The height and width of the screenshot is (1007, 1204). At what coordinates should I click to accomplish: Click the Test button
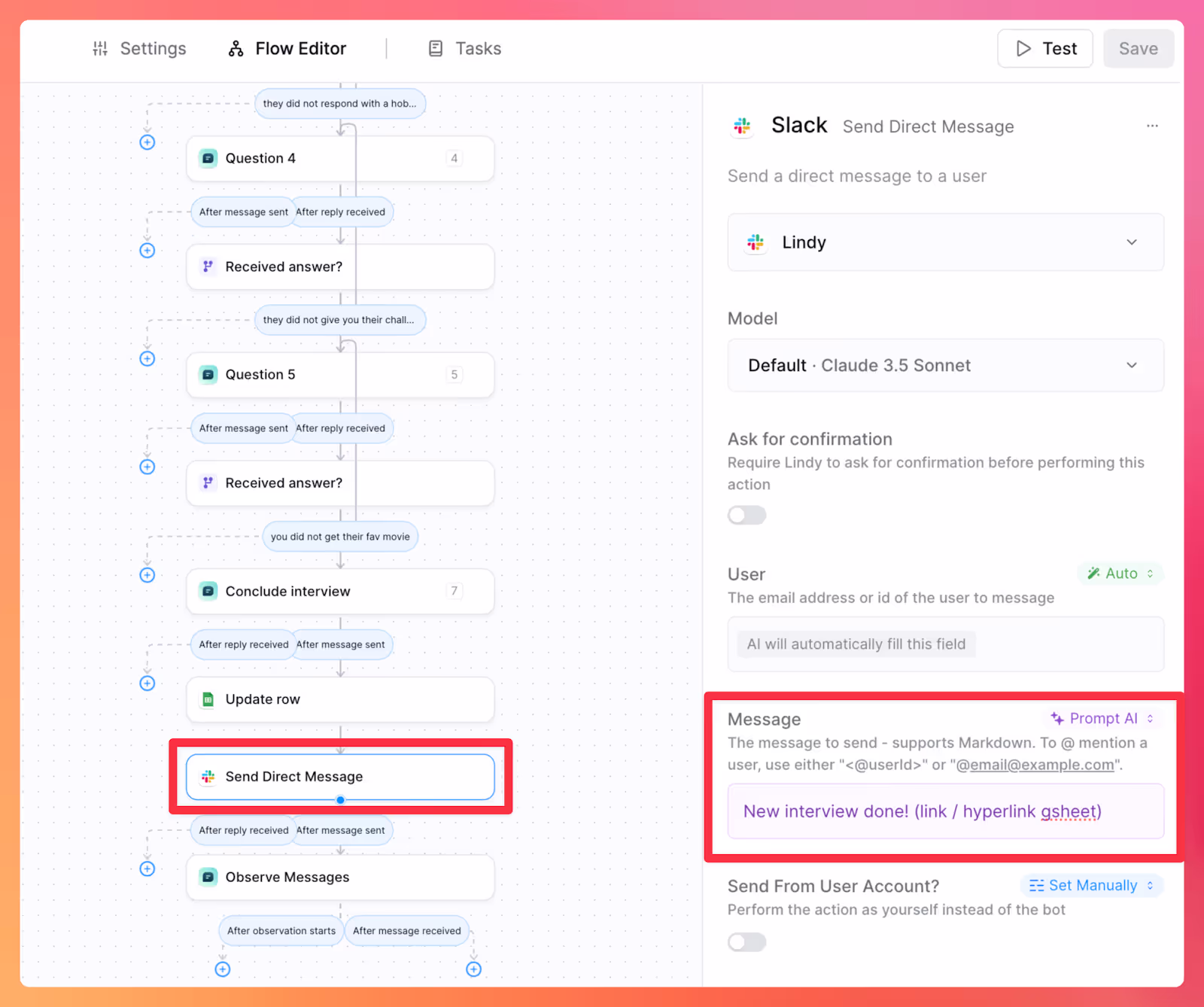tap(1045, 49)
